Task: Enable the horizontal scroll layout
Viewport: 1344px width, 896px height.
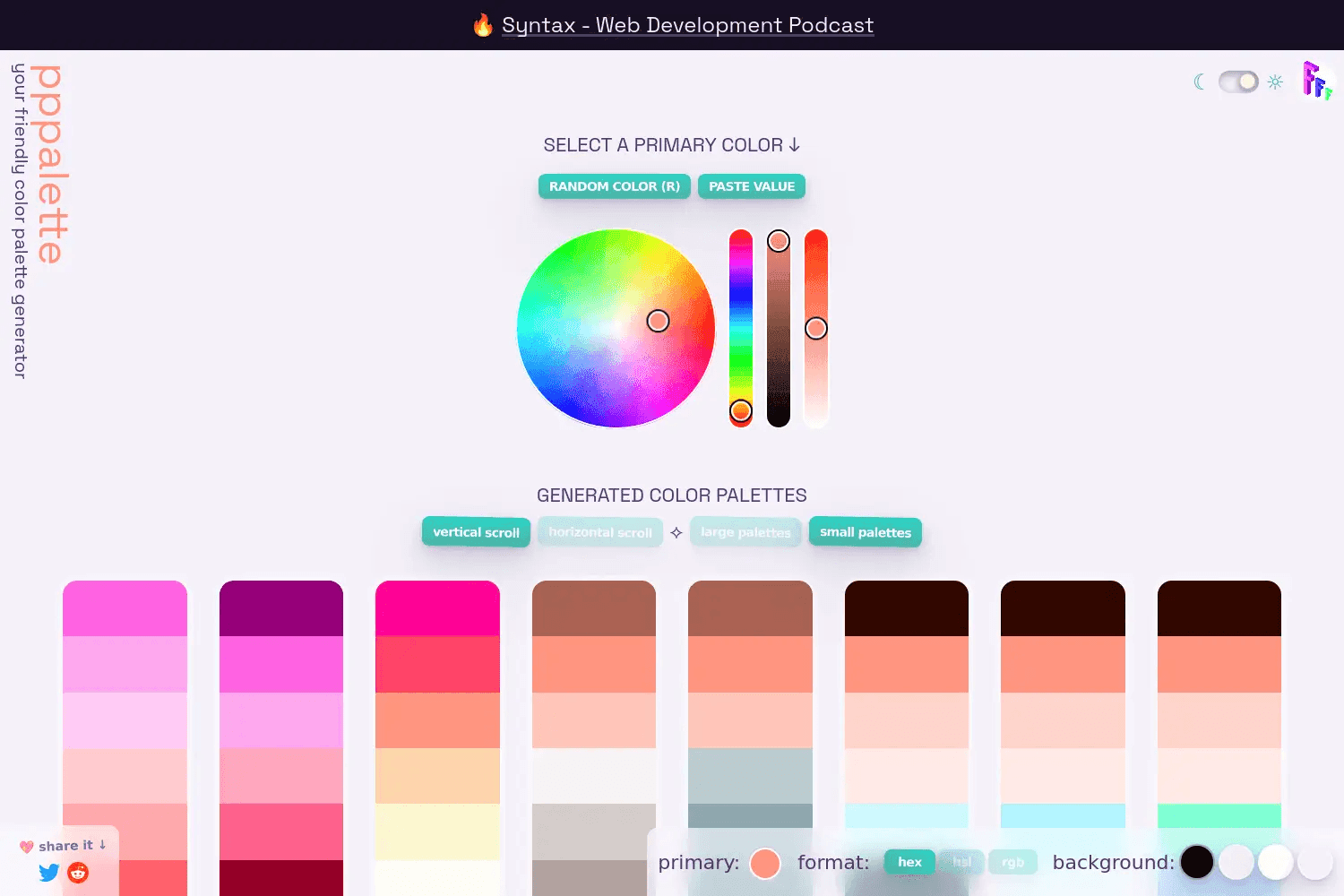Action: point(600,532)
